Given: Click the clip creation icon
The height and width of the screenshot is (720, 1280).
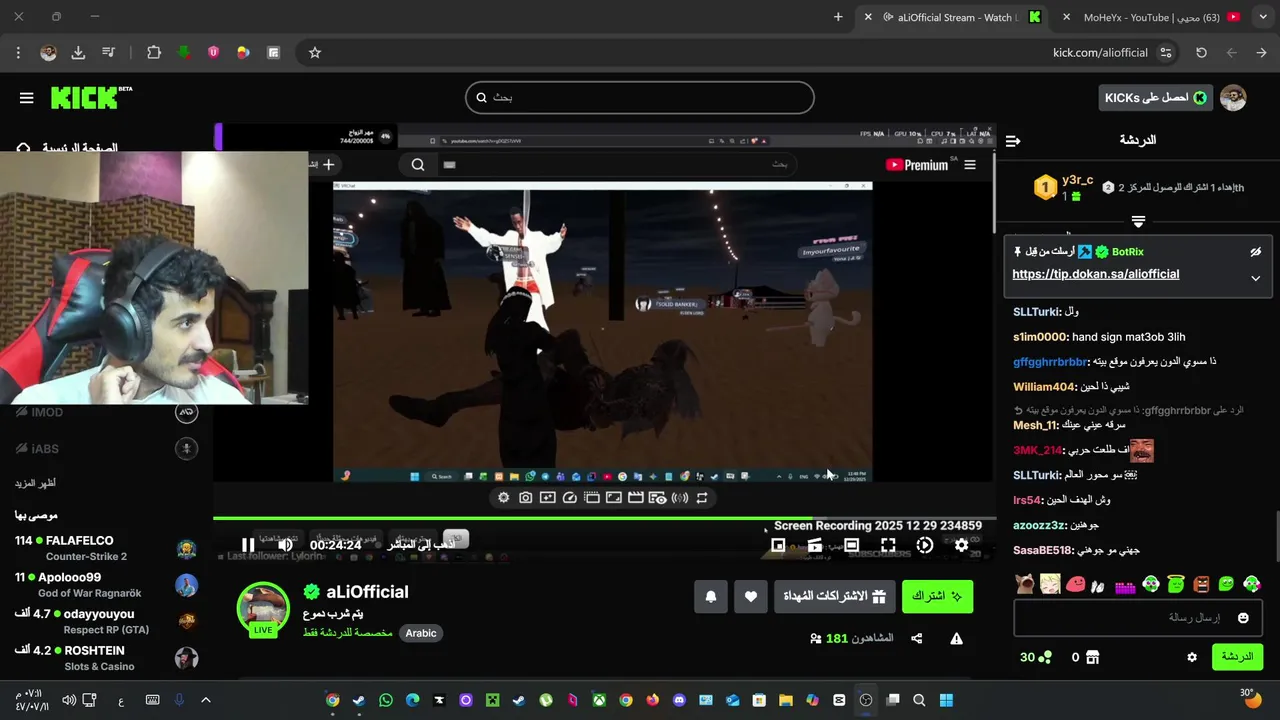Looking at the screenshot, I should (815, 545).
